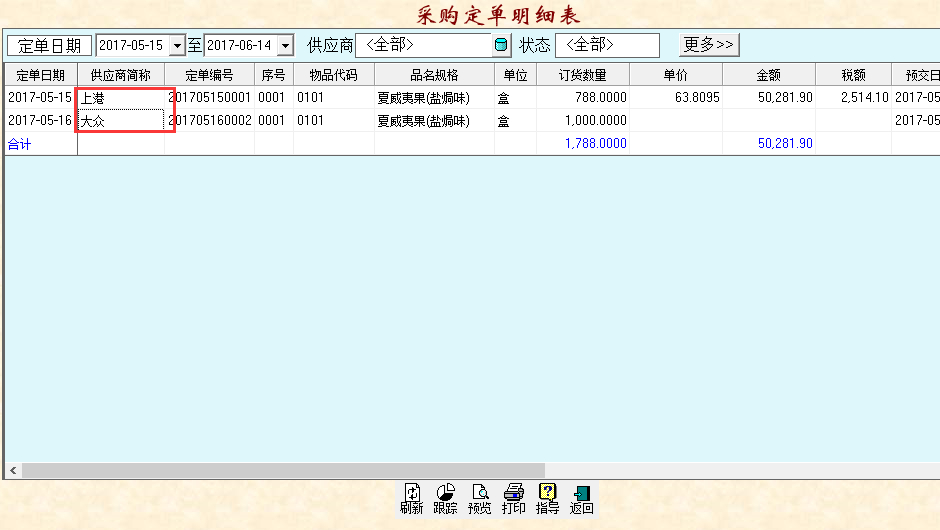Select supplier cell 大众
The width and height of the screenshot is (940, 530).
pos(121,121)
